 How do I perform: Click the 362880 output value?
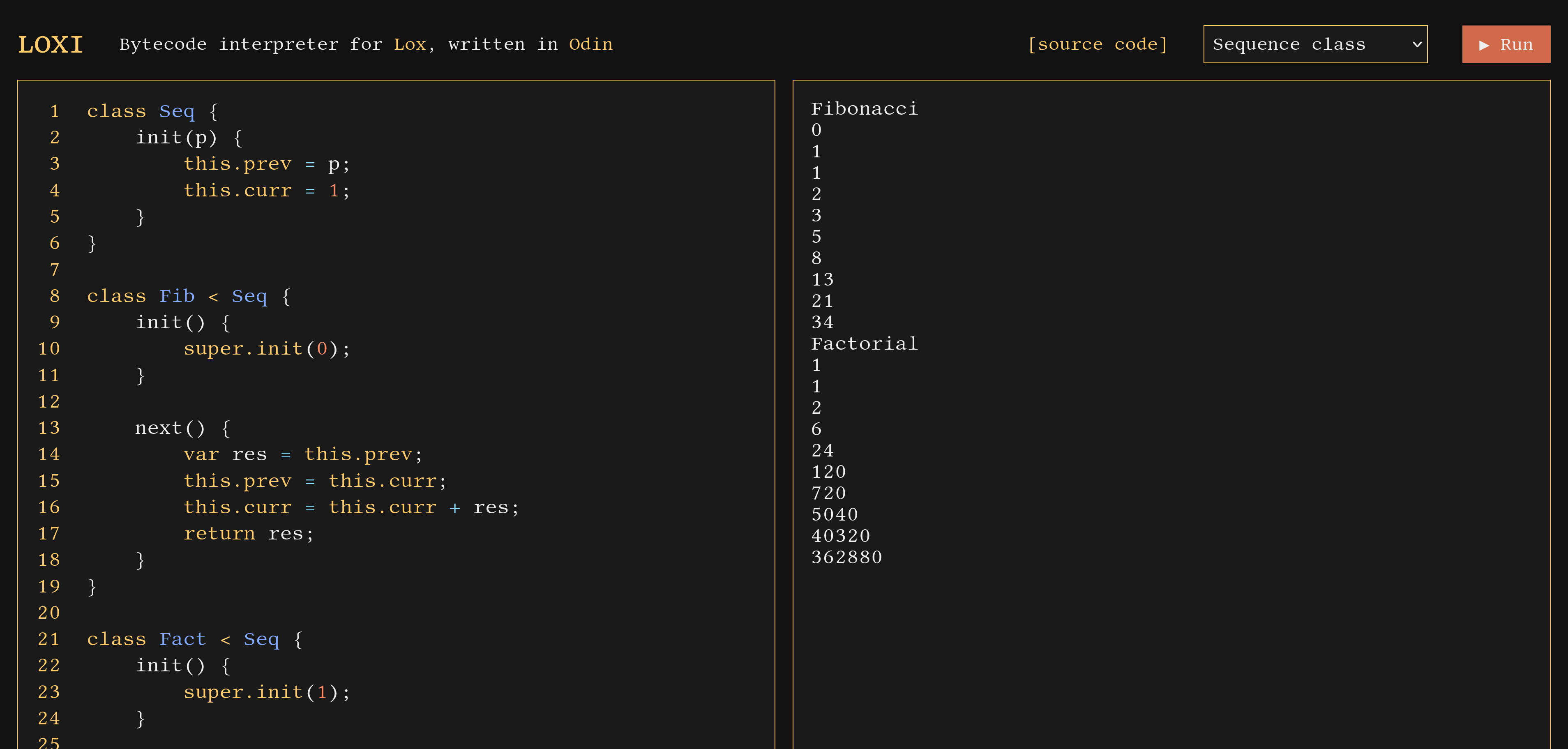(846, 558)
